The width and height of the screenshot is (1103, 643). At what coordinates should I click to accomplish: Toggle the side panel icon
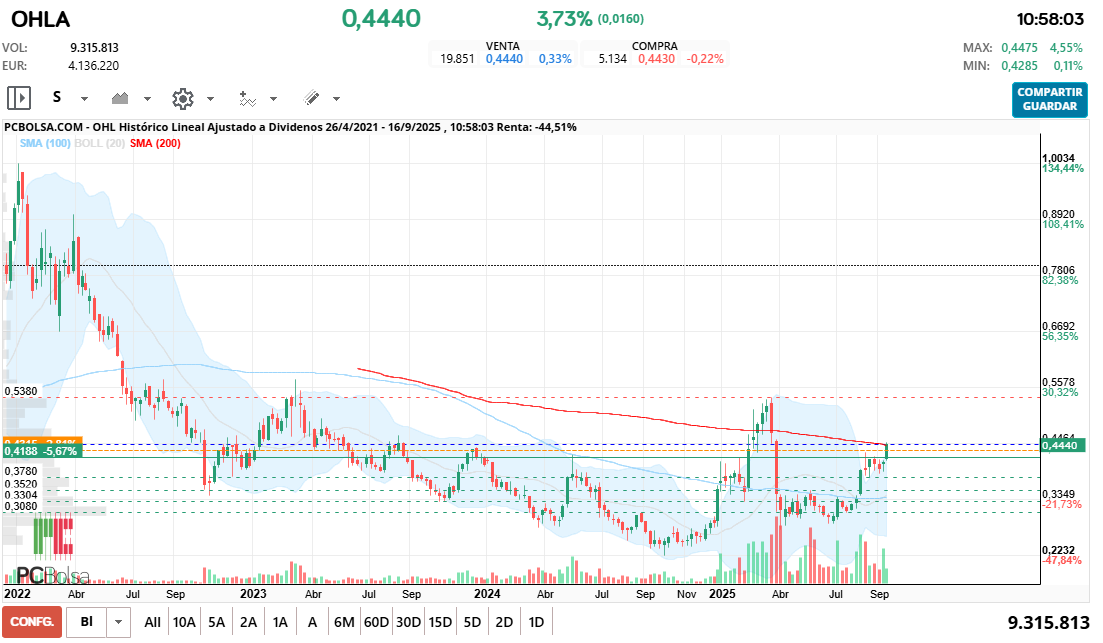pyautogui.click(x=19, y=98)
